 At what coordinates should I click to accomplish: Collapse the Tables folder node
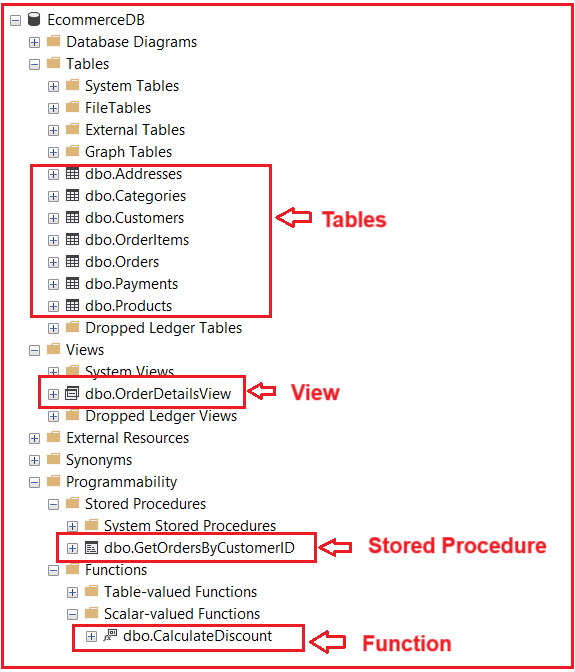click(34, 64)
